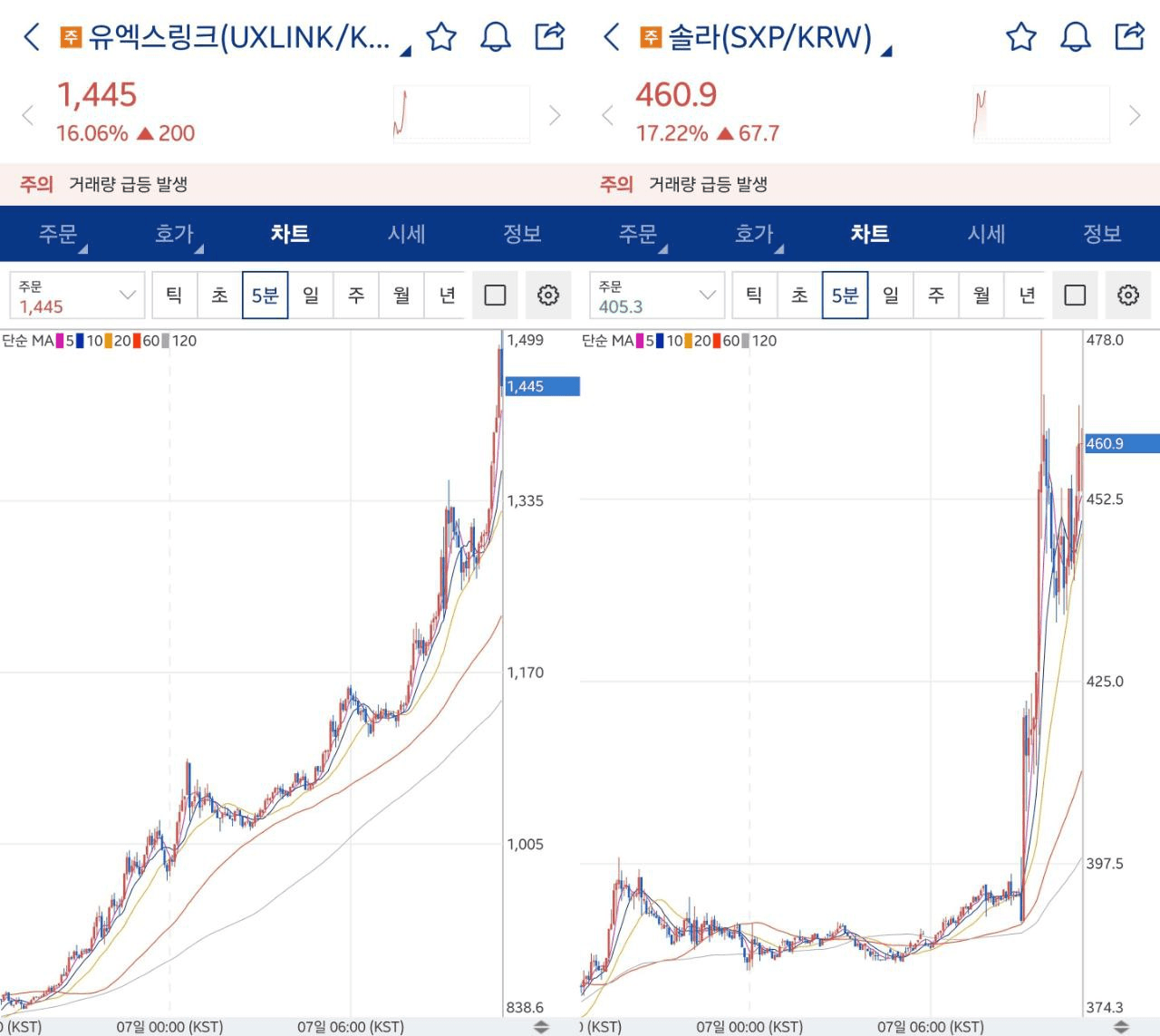Toggle fullscreen square on SXP chart
Viewport: 1160px width, 1036px height.
[1075, 295]
